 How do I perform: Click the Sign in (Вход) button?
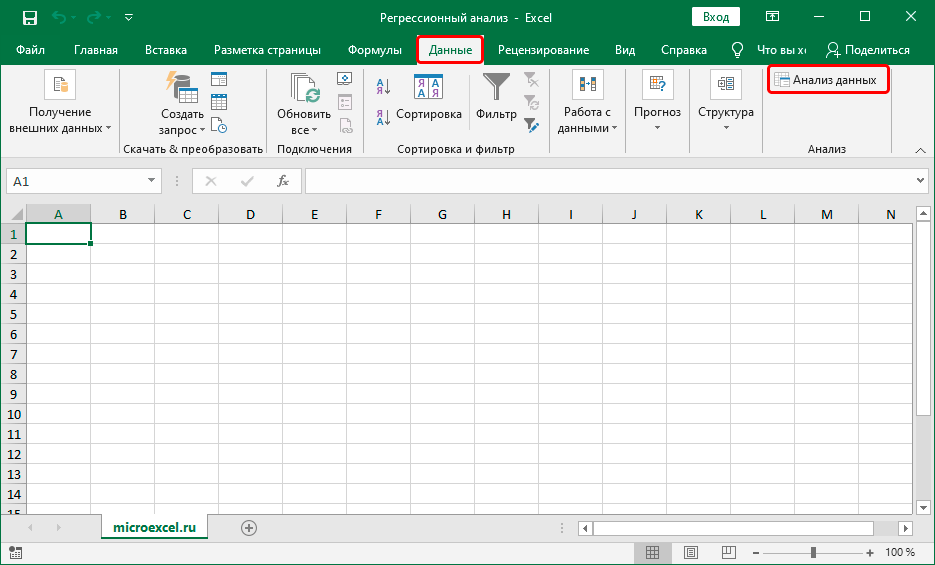[715, 17]
